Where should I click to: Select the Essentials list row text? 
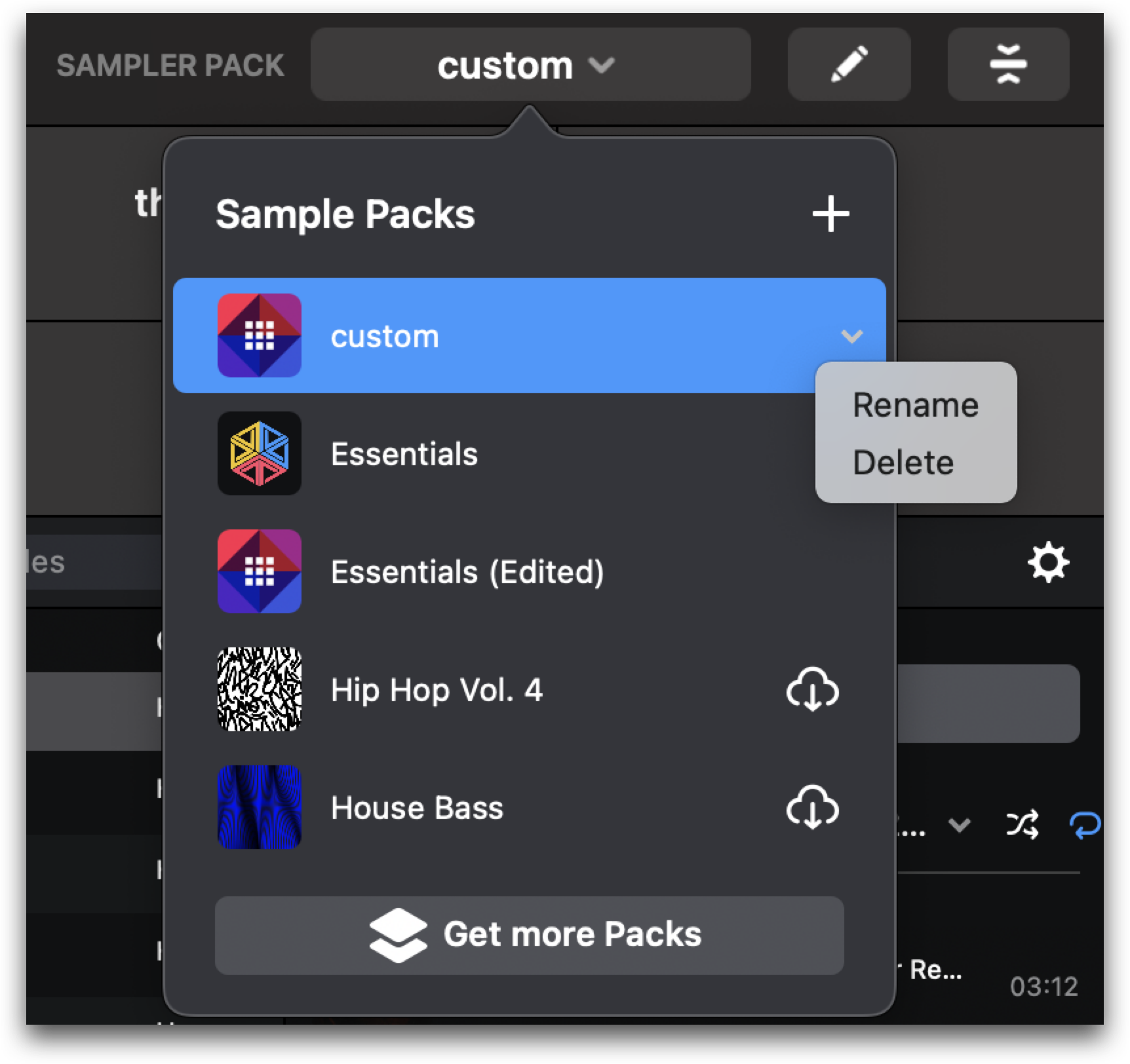pos(404,454)
